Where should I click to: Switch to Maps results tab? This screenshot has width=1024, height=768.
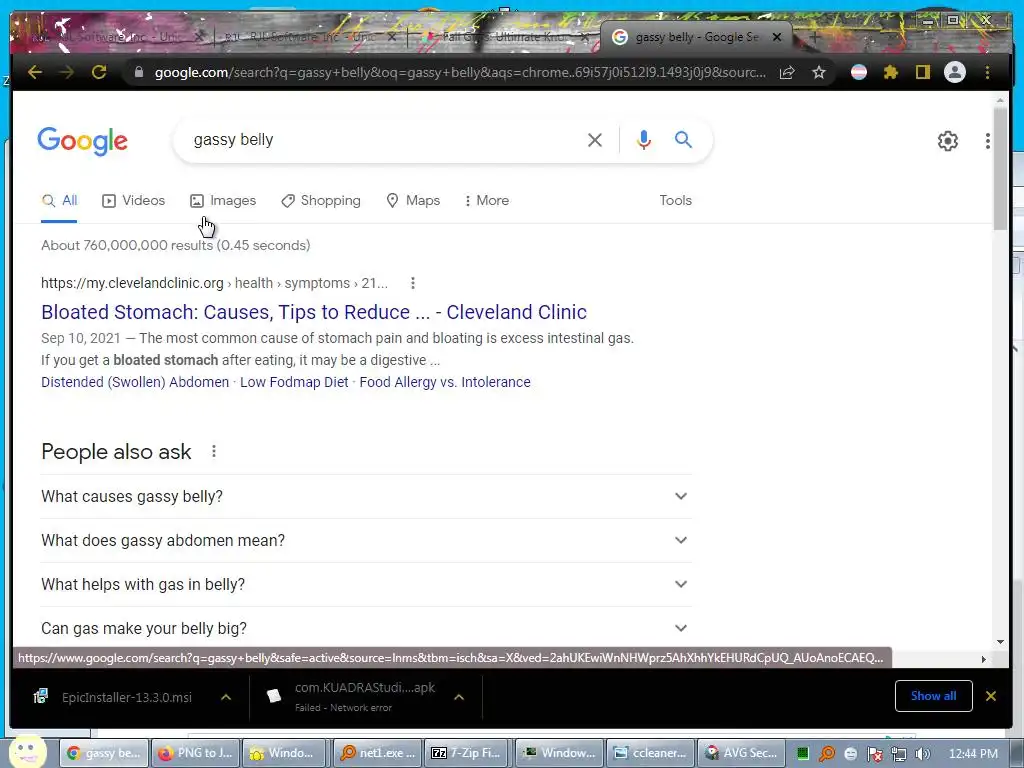413,200
